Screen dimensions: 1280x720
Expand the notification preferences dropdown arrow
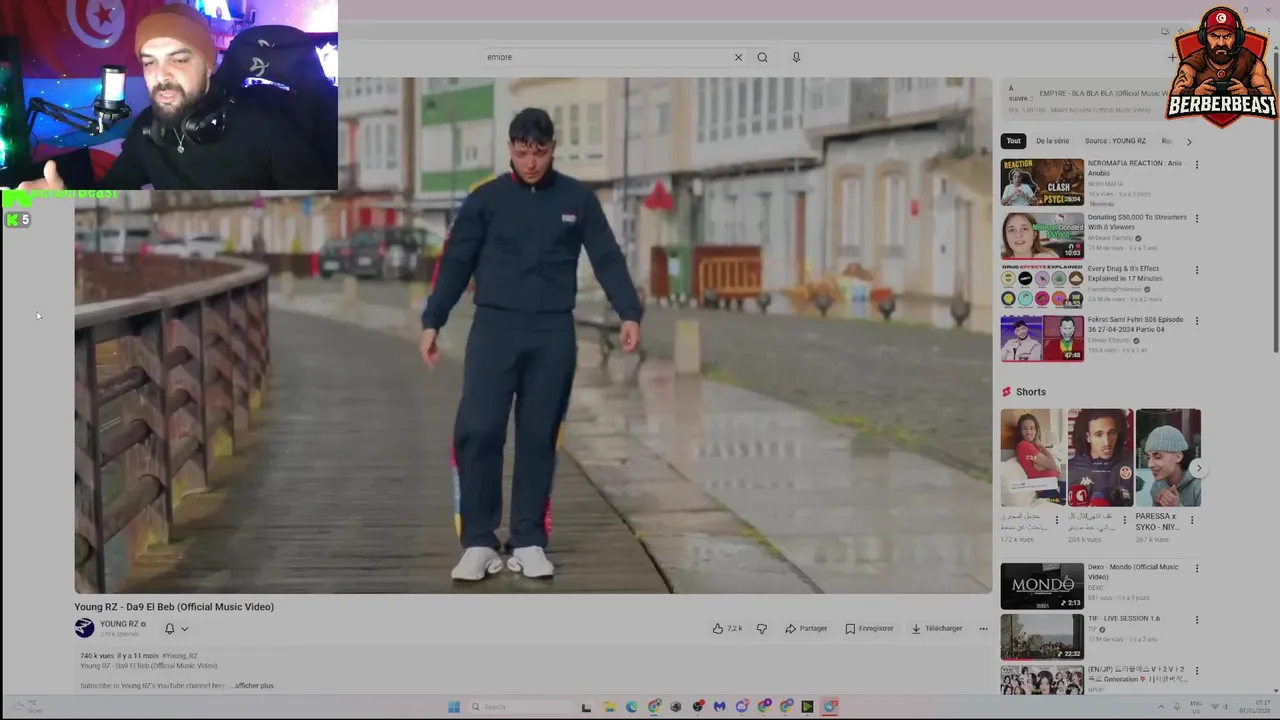184,629
